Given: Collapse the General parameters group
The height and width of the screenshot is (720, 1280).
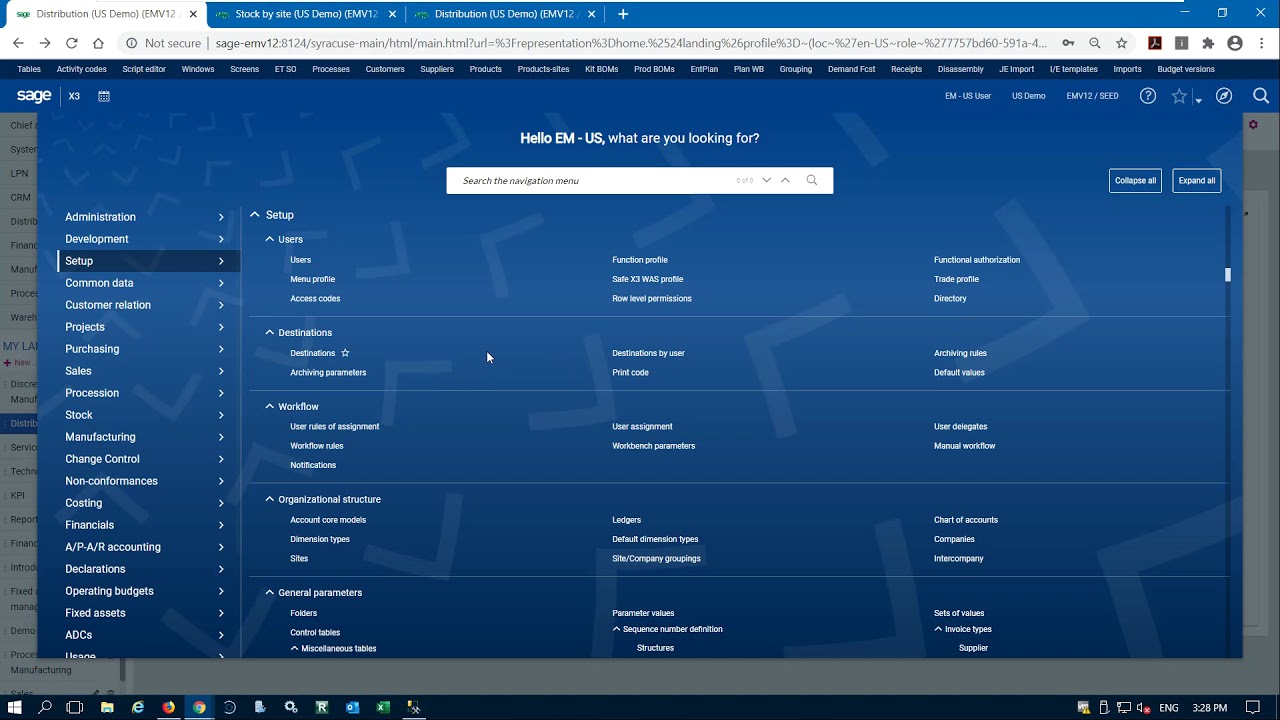Looking at the screenshot, I should click(x=269, y=592).
